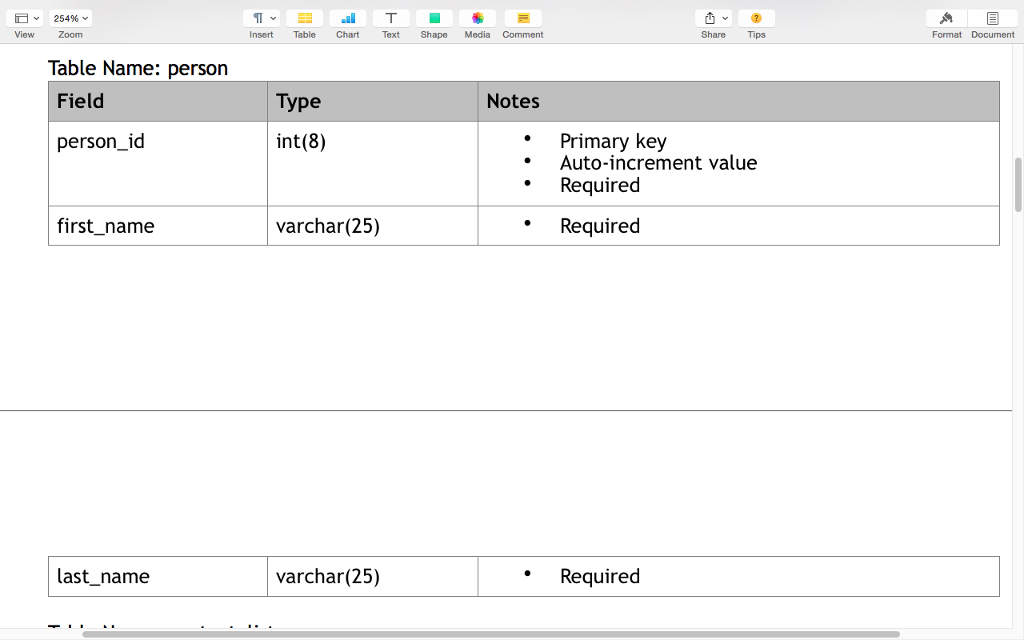Add a Text box
1024x640 pixels.
[390, 22]
